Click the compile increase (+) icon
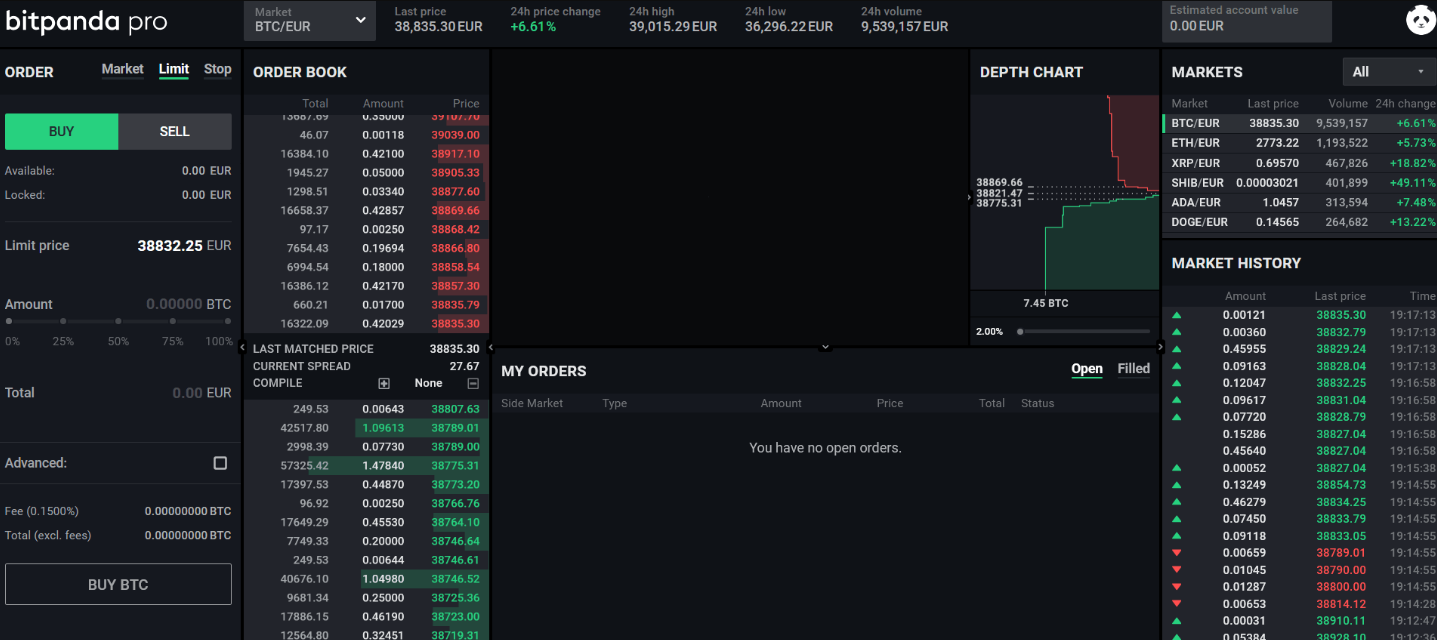 384,383
